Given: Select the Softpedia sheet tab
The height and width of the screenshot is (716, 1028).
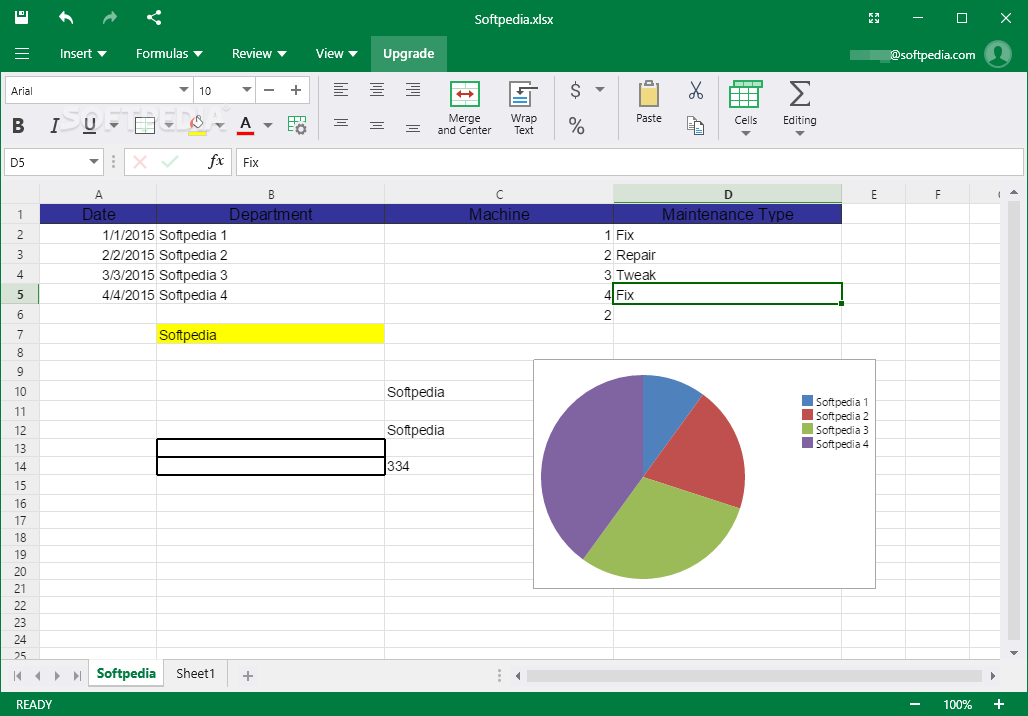Looking at the screenshot, I should coord(126,673).
